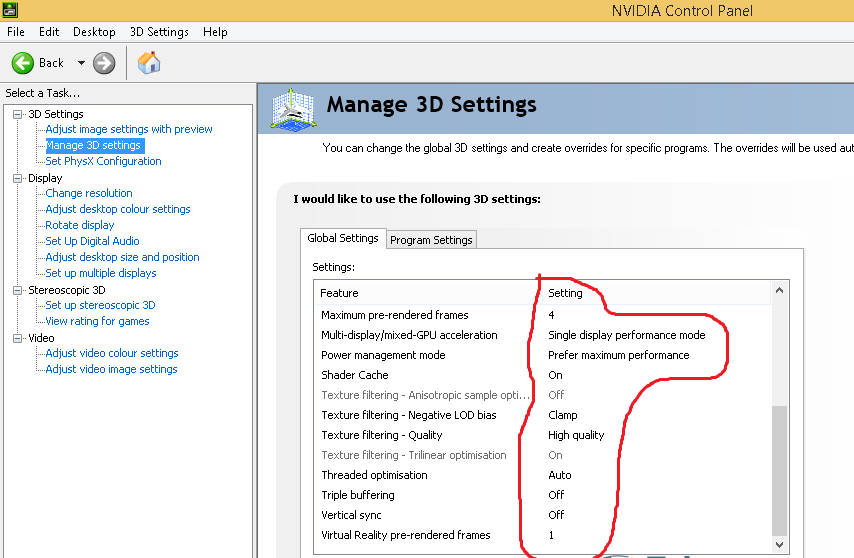Select Texture filtering - Quality row
The width and height of the screenshot is (854, 558).
pos(542,436)
